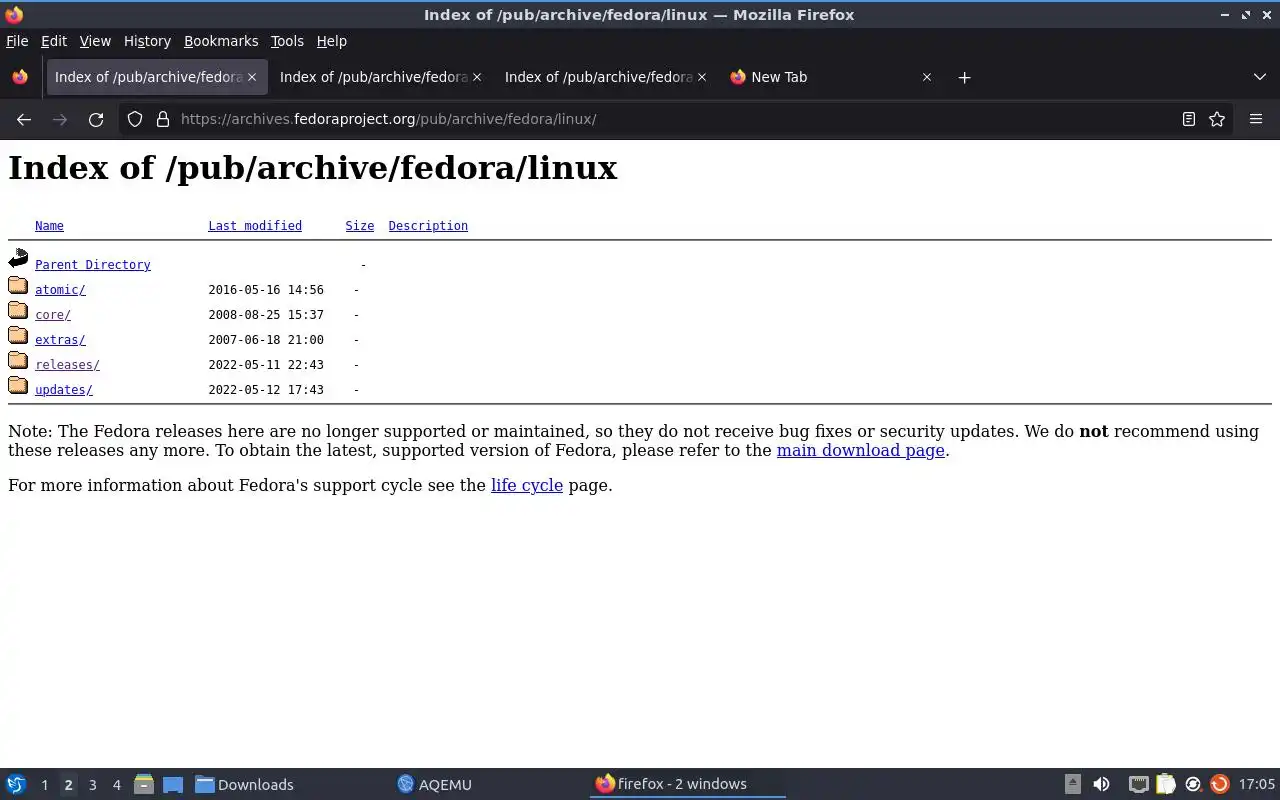Toggle reader view icon in address bar
Viewport: 1280px width, 800px height.
(1189, 119)
